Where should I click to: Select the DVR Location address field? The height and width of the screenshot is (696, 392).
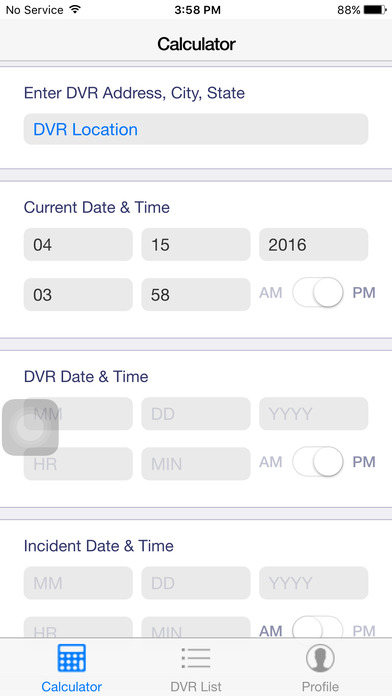click(x=196, y=129)
